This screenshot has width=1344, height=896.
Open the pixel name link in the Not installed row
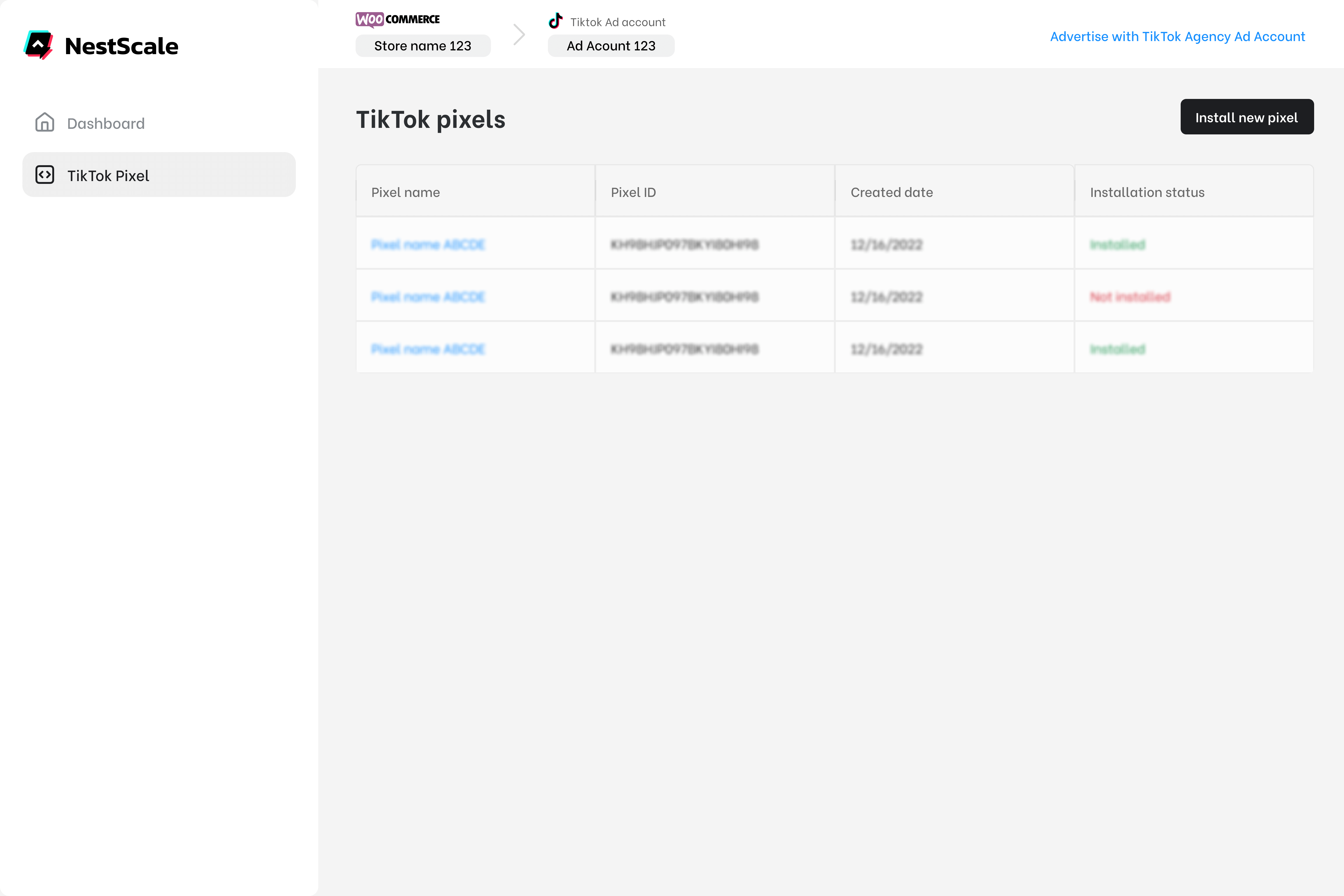[428, 297]
